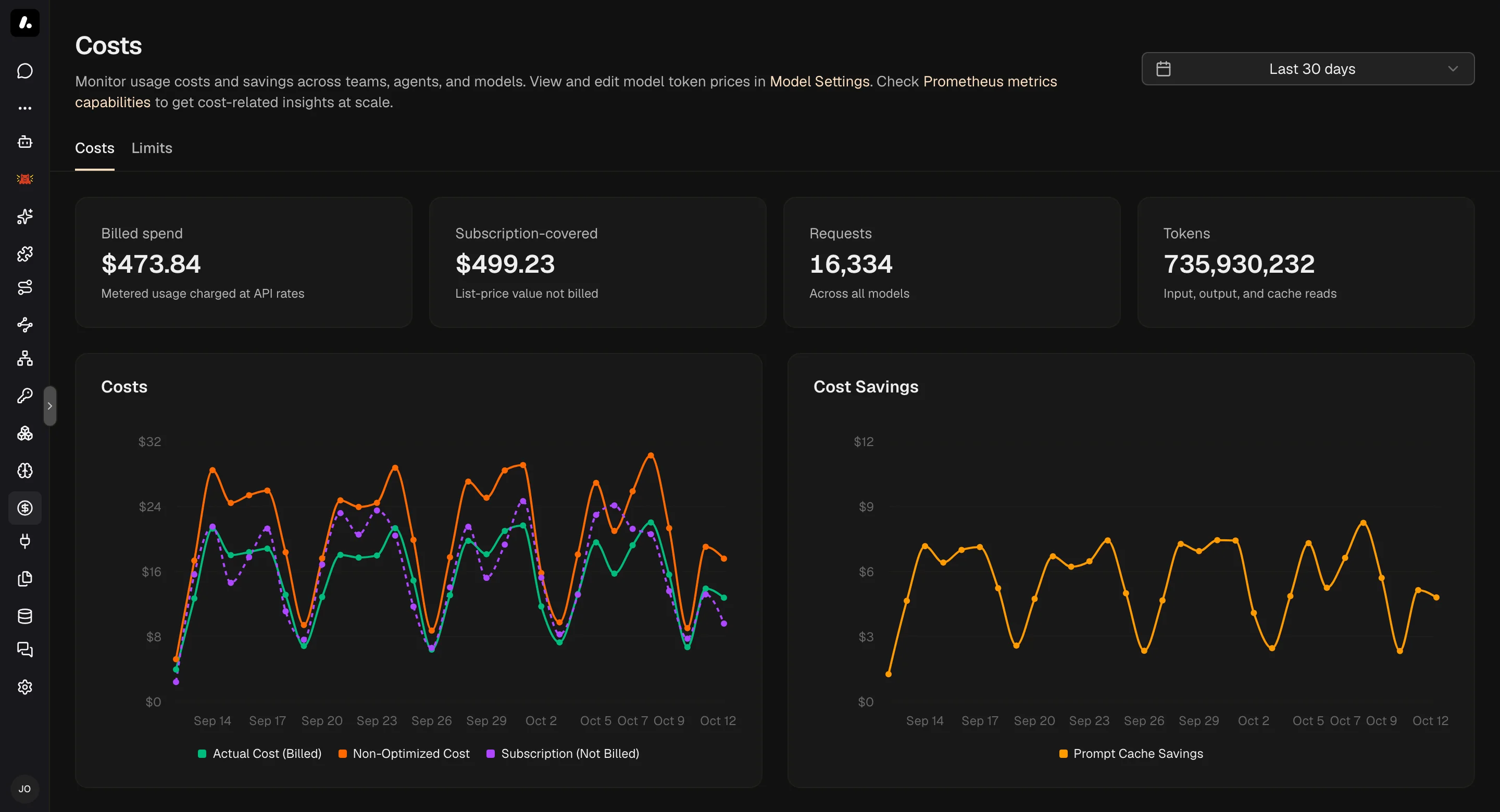Follow the Model Settings link
The image size is (1500, 812).
tap(819, 82)
